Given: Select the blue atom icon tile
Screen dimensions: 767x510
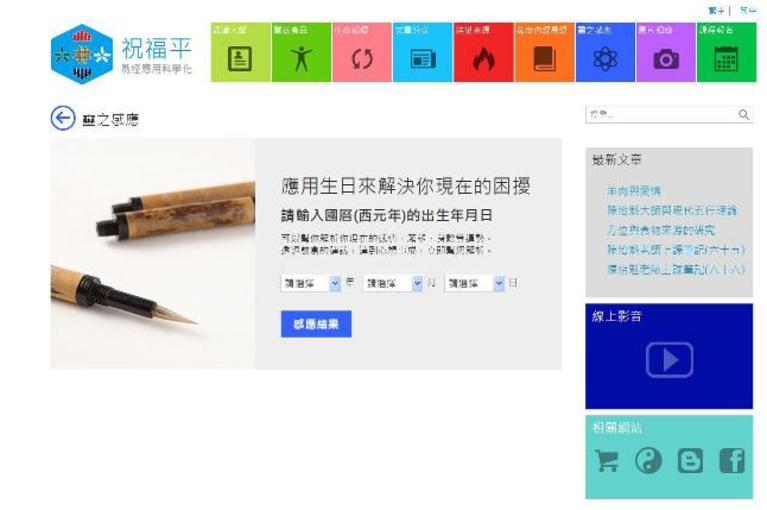Looking at the screenshot, I should pyautogui.click(x=605, y=52).
